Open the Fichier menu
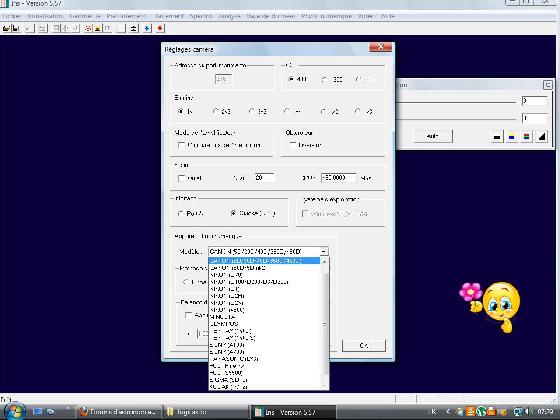 pyautogui.click(x=11, y=16)
